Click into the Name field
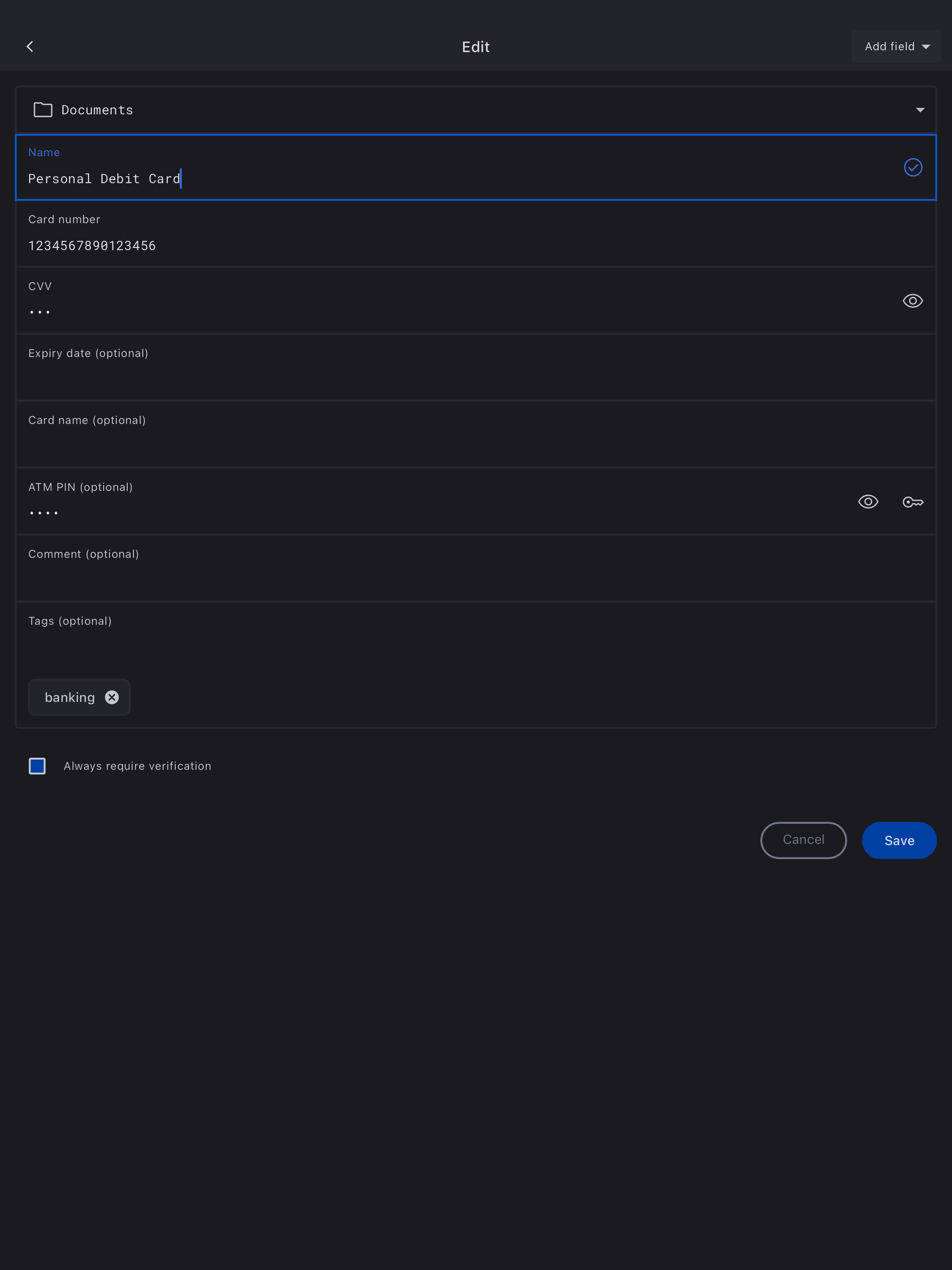 (402, 179)
